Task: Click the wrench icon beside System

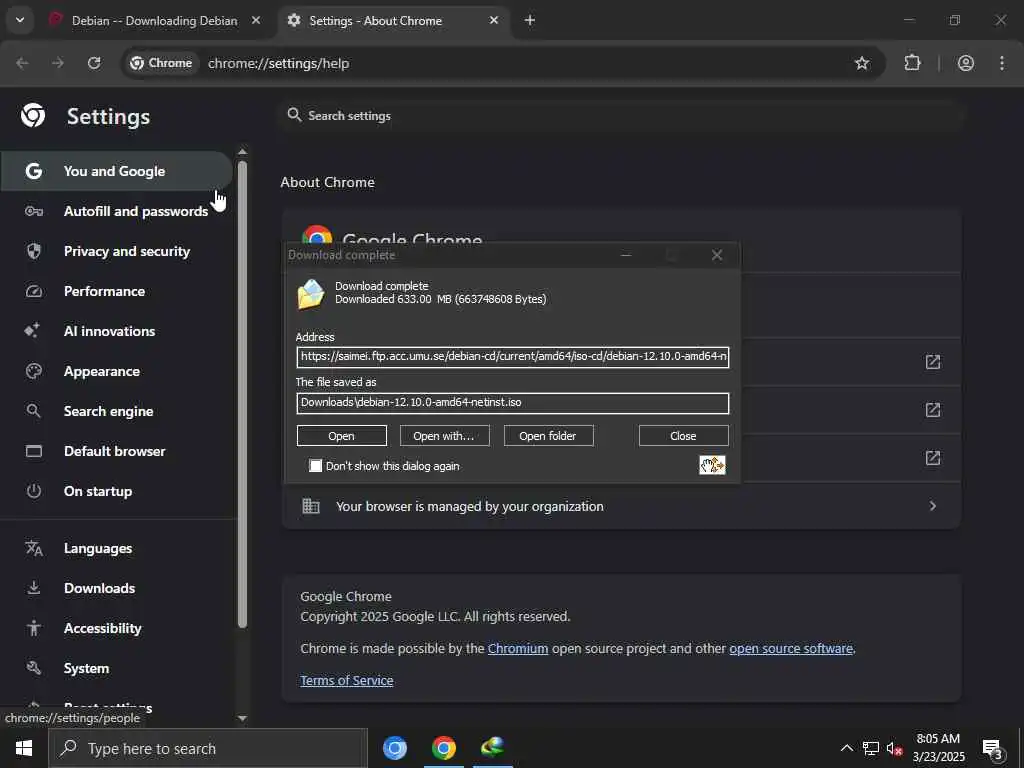Action: (x=34, y=668)
